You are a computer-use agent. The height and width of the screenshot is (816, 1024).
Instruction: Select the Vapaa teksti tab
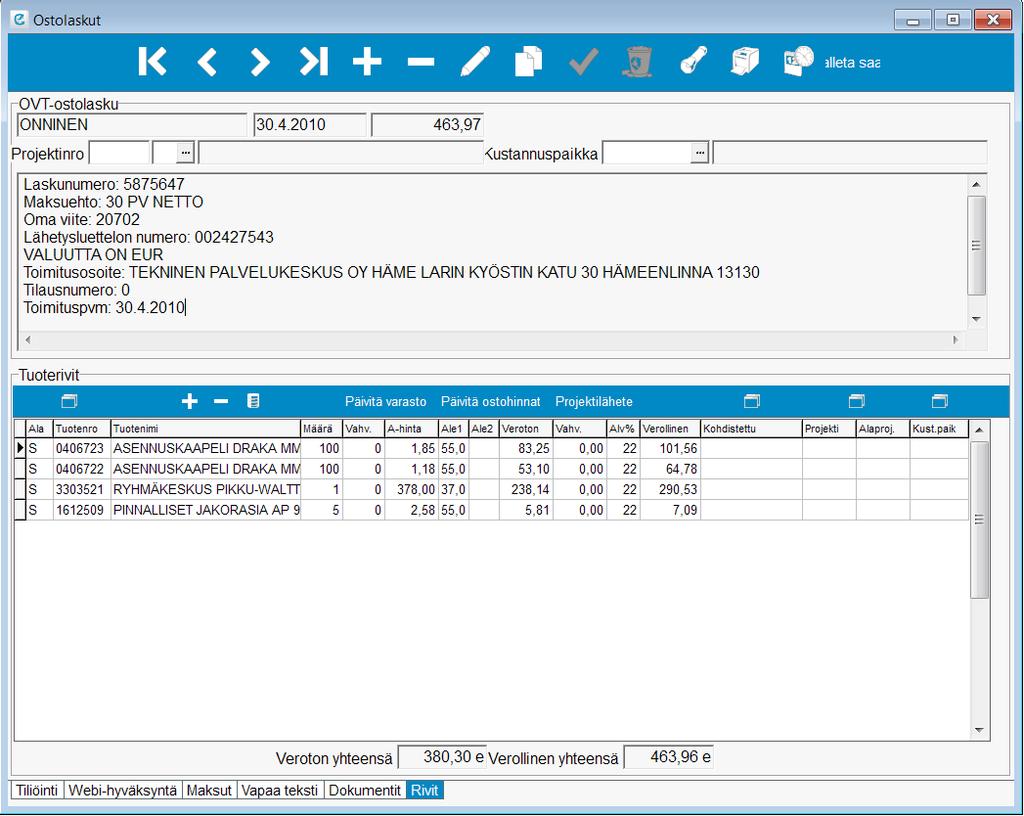[280, 790]
